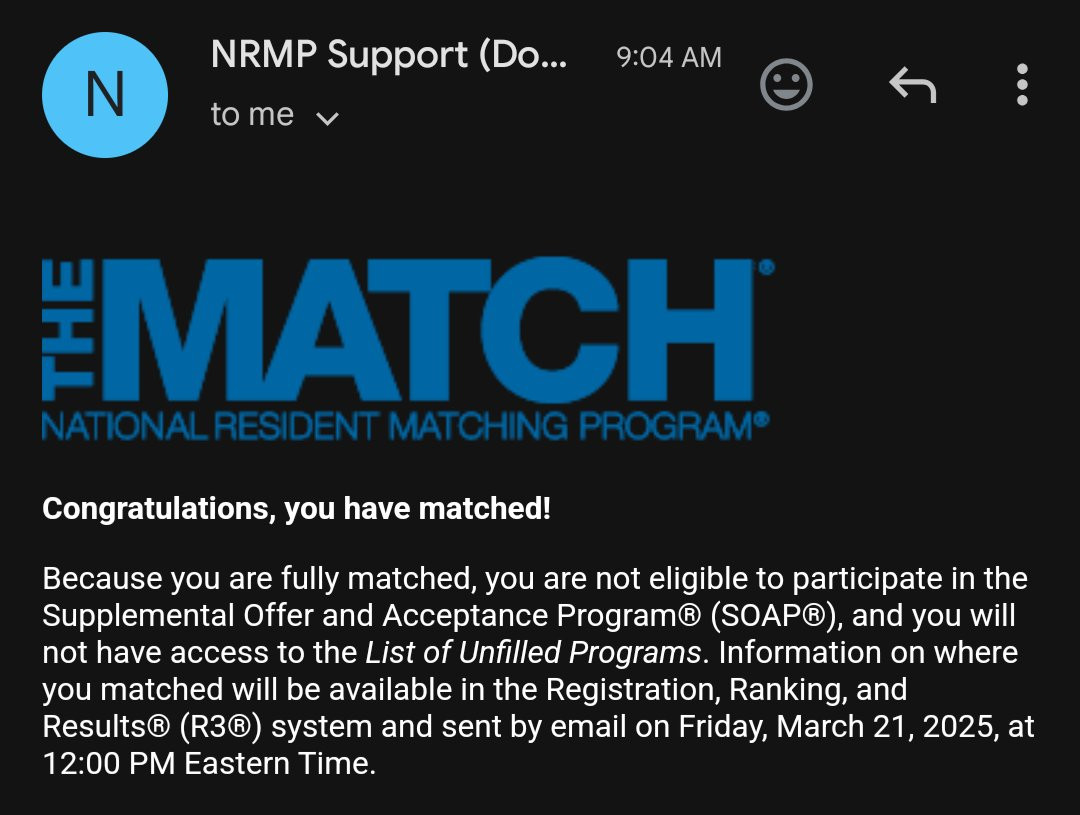Select the Congratulations, you have matched heading
1080x815 pixels.
(x=296, y=508)
